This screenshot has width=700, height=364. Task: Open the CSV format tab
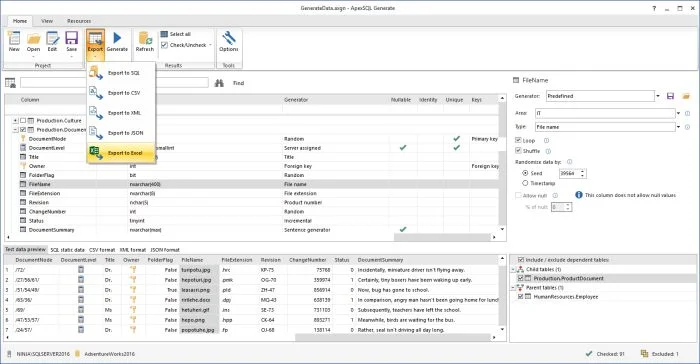[102, 250]
